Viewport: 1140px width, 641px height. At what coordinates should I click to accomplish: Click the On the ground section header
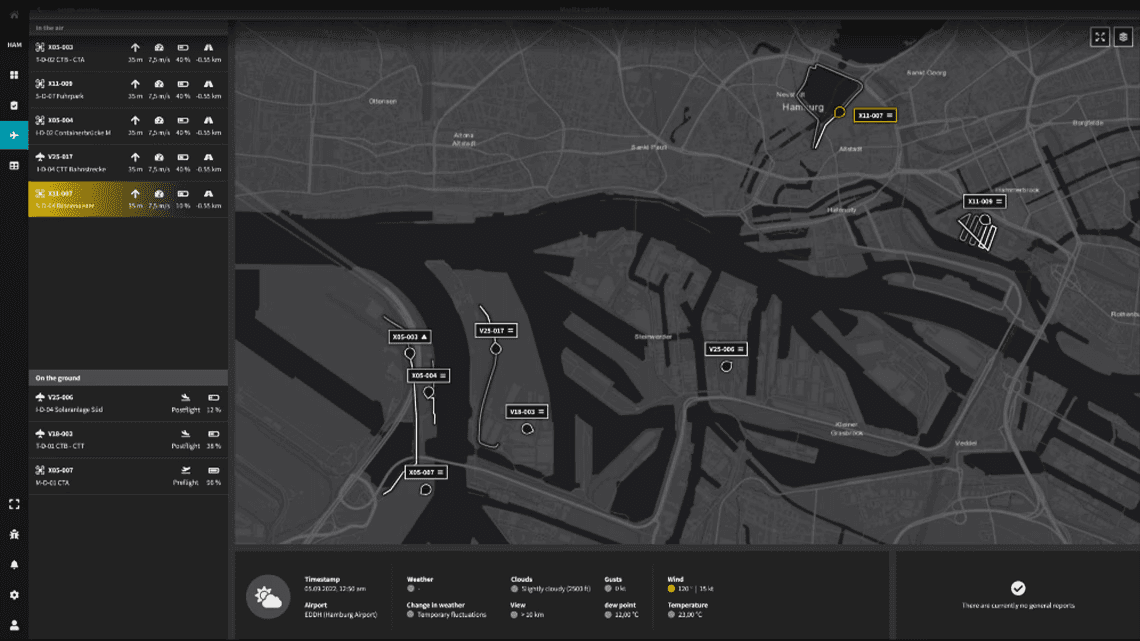point(128,378)
